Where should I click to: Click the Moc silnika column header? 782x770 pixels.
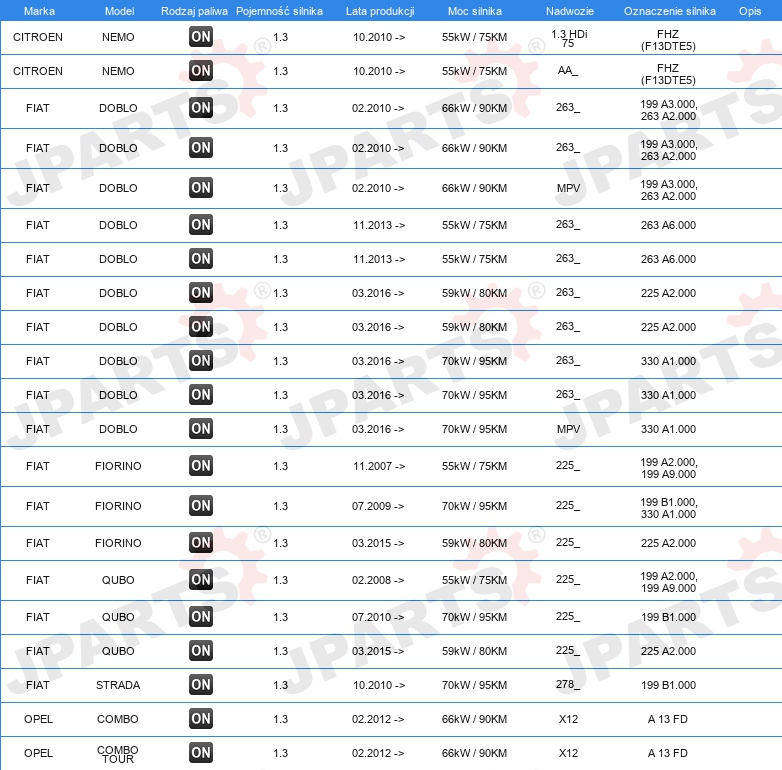point(475,11)
